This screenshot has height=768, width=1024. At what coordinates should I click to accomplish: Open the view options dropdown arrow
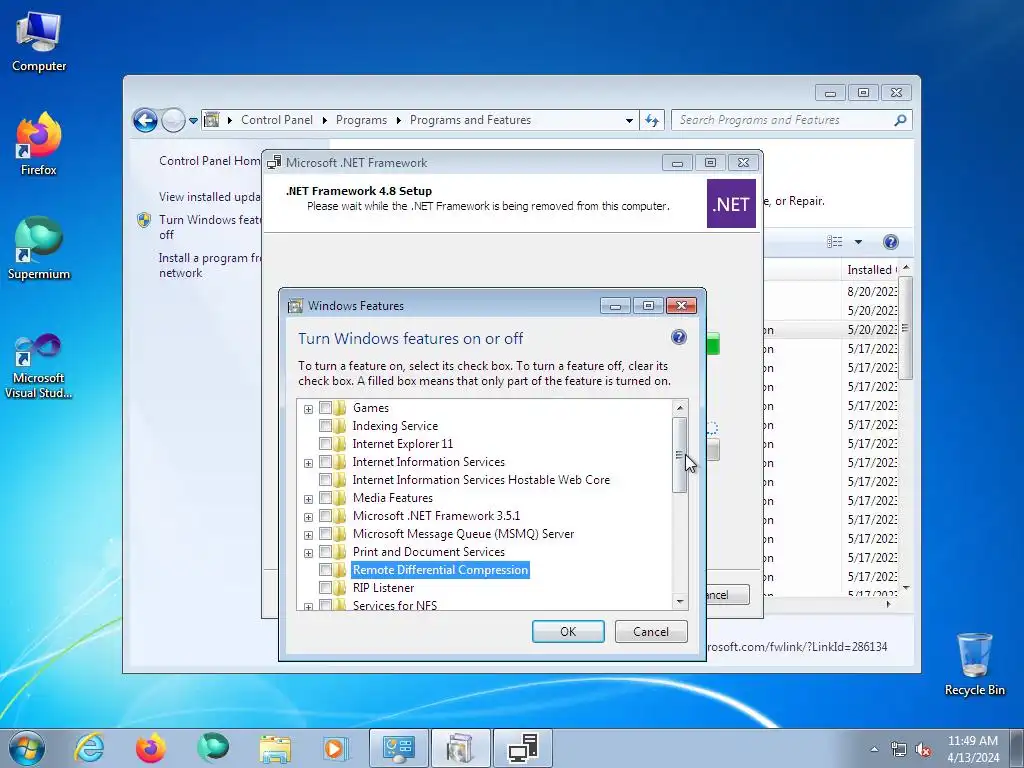858,242
